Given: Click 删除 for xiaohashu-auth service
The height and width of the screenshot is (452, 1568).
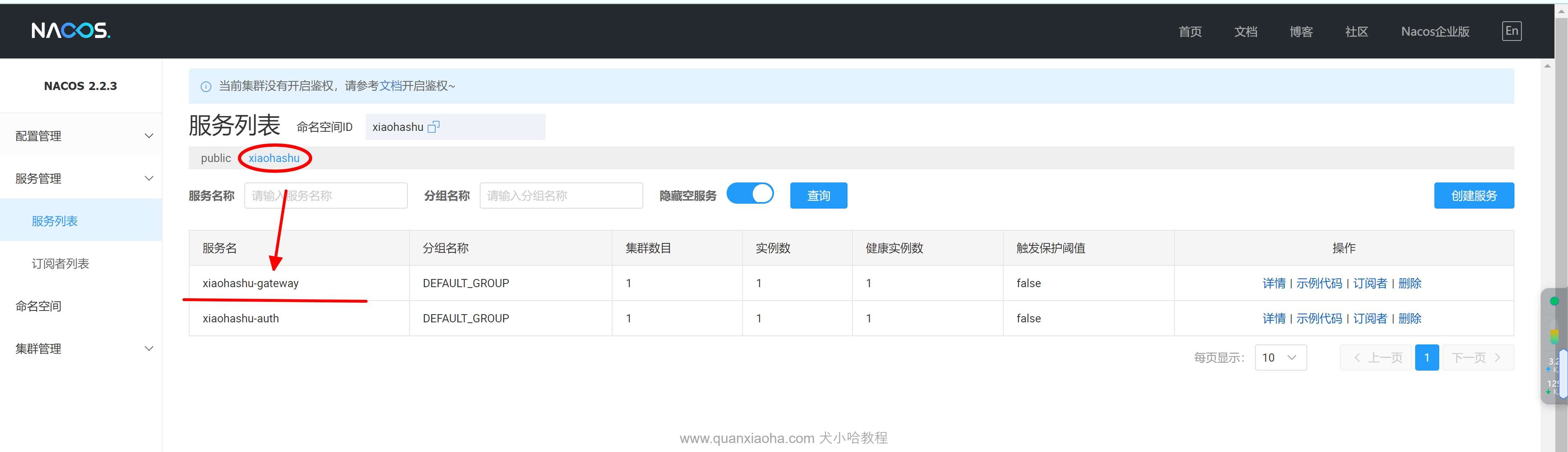Looking at the screenshot, I should pos(1409,319).
